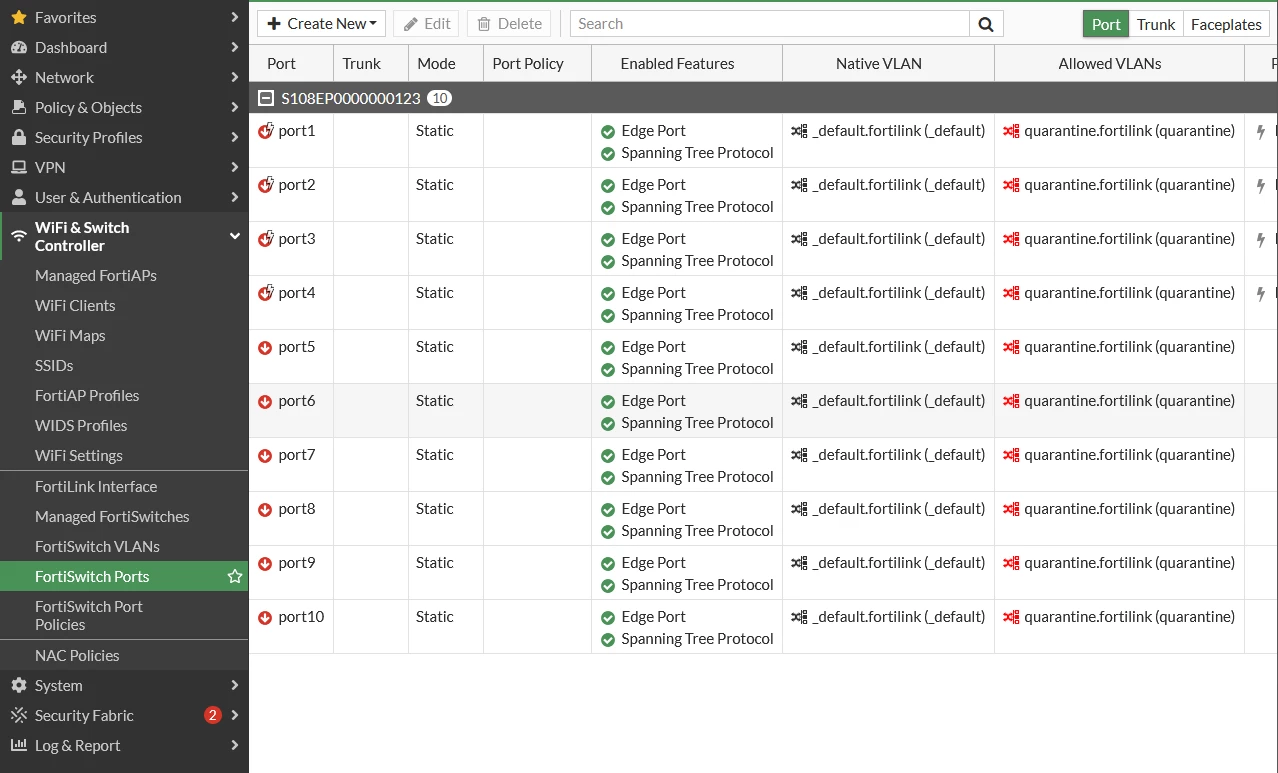Select the port7 row name
This screenshot has height=773, width=1278.
297,455
